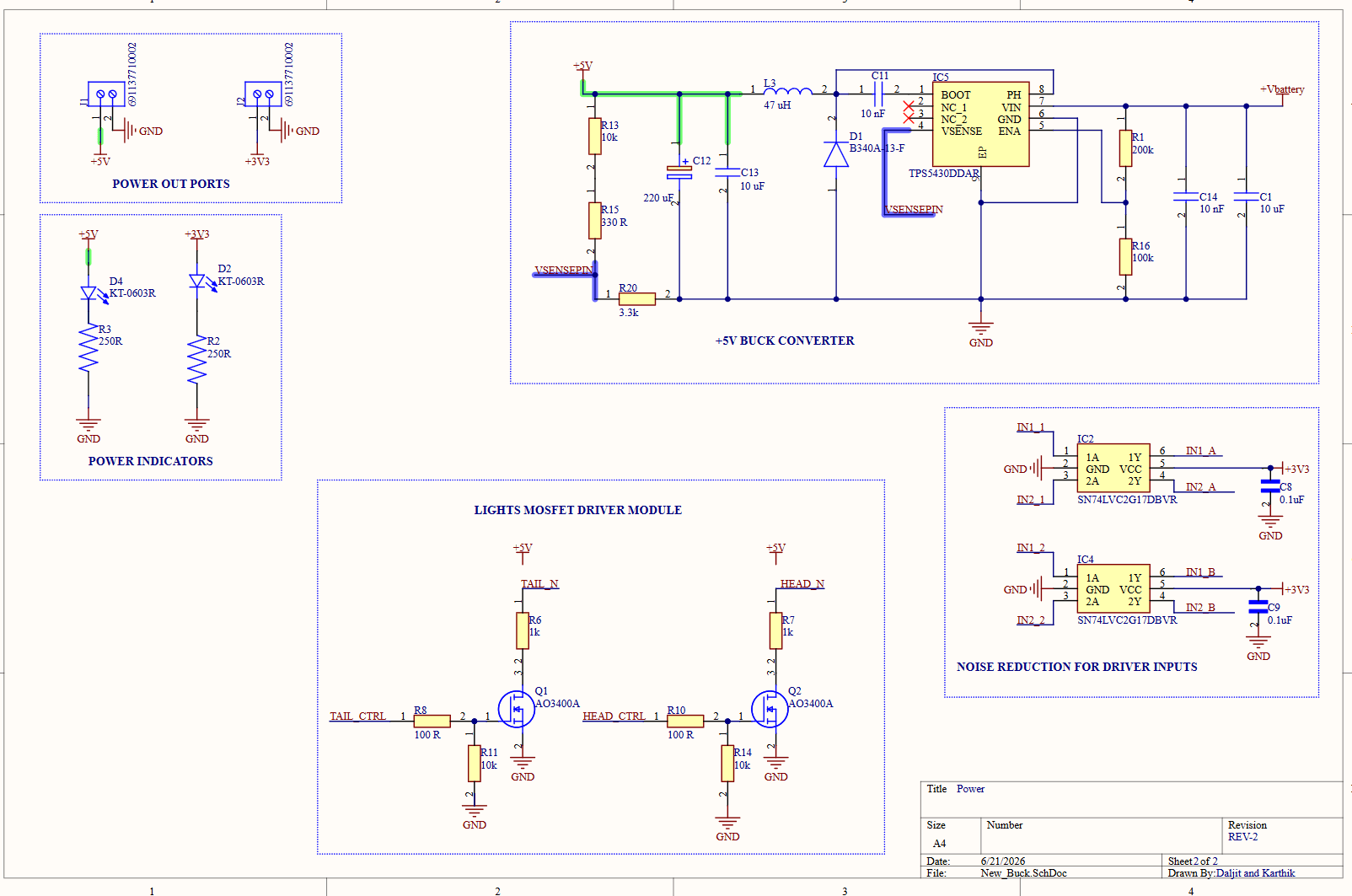Click the 'Power' title field in title block

[x=970, y=789]
